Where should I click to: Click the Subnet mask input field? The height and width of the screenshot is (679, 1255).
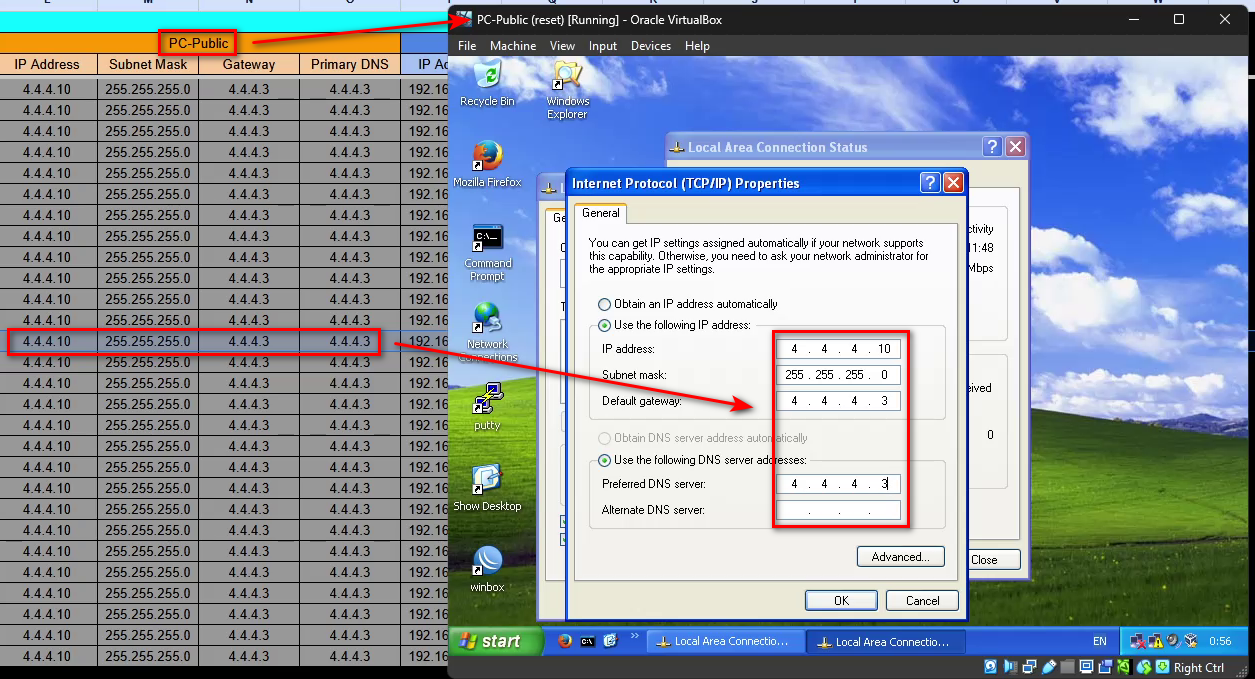[839, 375]
